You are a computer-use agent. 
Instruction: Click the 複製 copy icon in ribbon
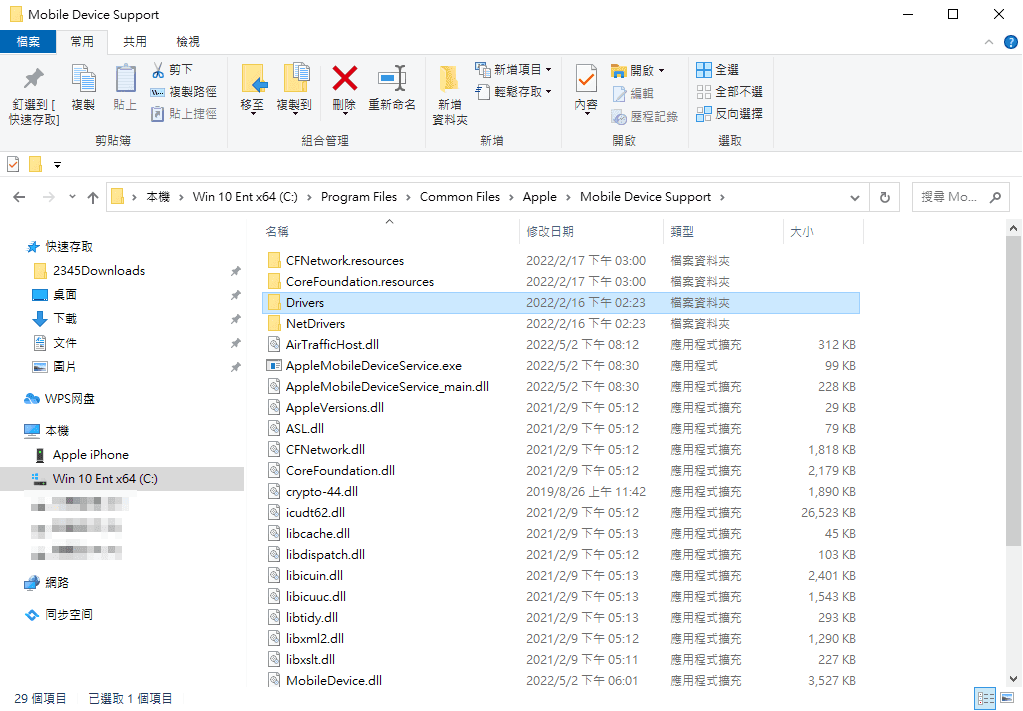[83, 80]
